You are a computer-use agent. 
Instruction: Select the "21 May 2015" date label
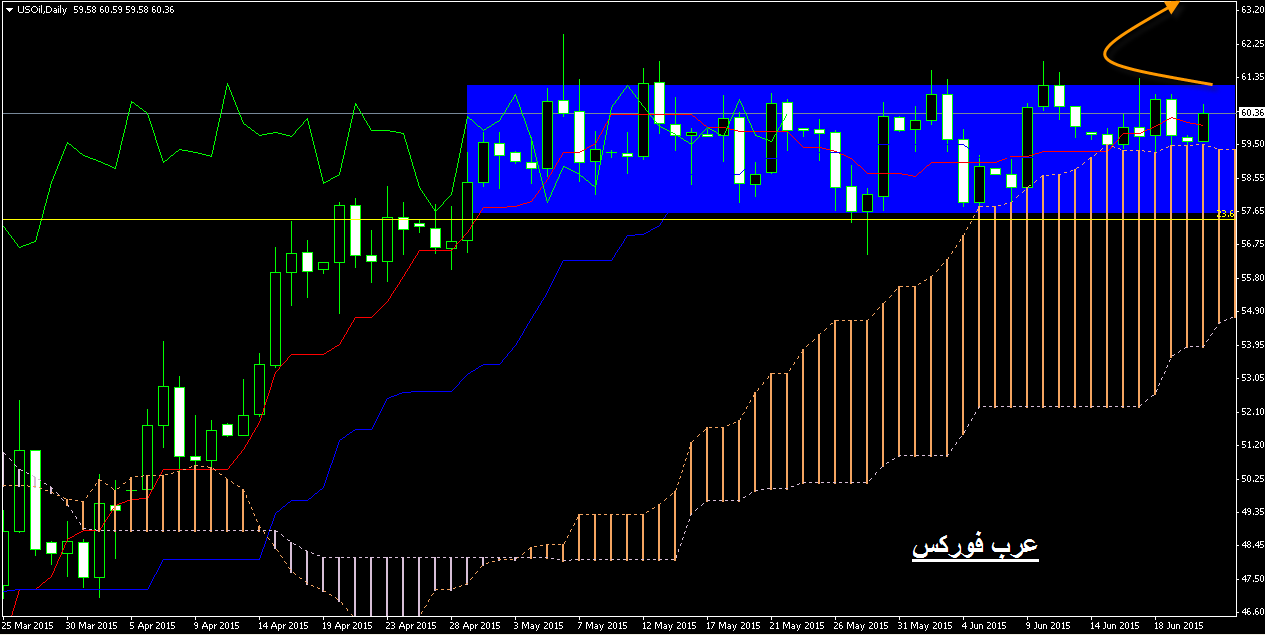point(796,627)
